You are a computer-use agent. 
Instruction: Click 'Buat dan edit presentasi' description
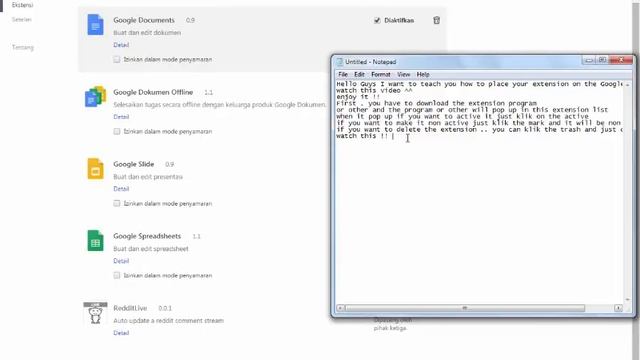tap(148, 177)
